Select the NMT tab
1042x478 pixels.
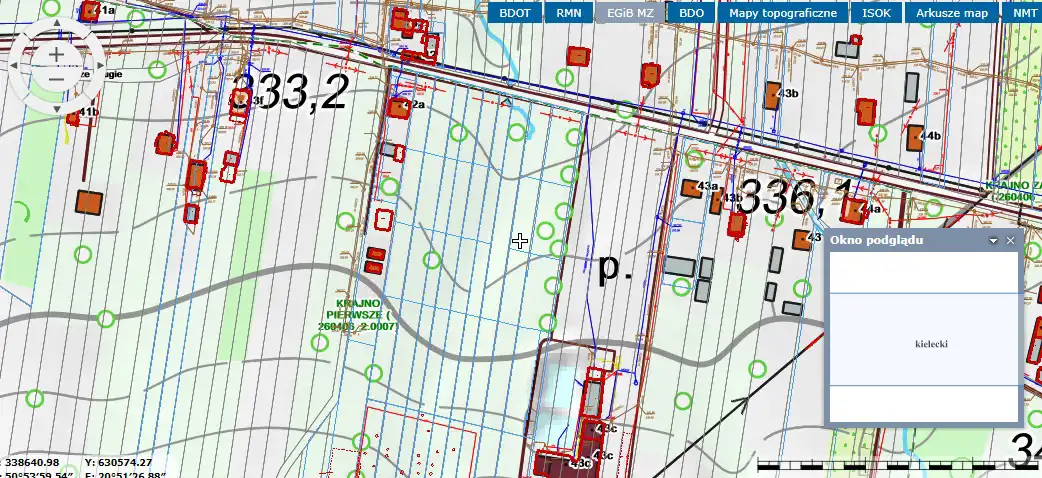(1024, 13)
